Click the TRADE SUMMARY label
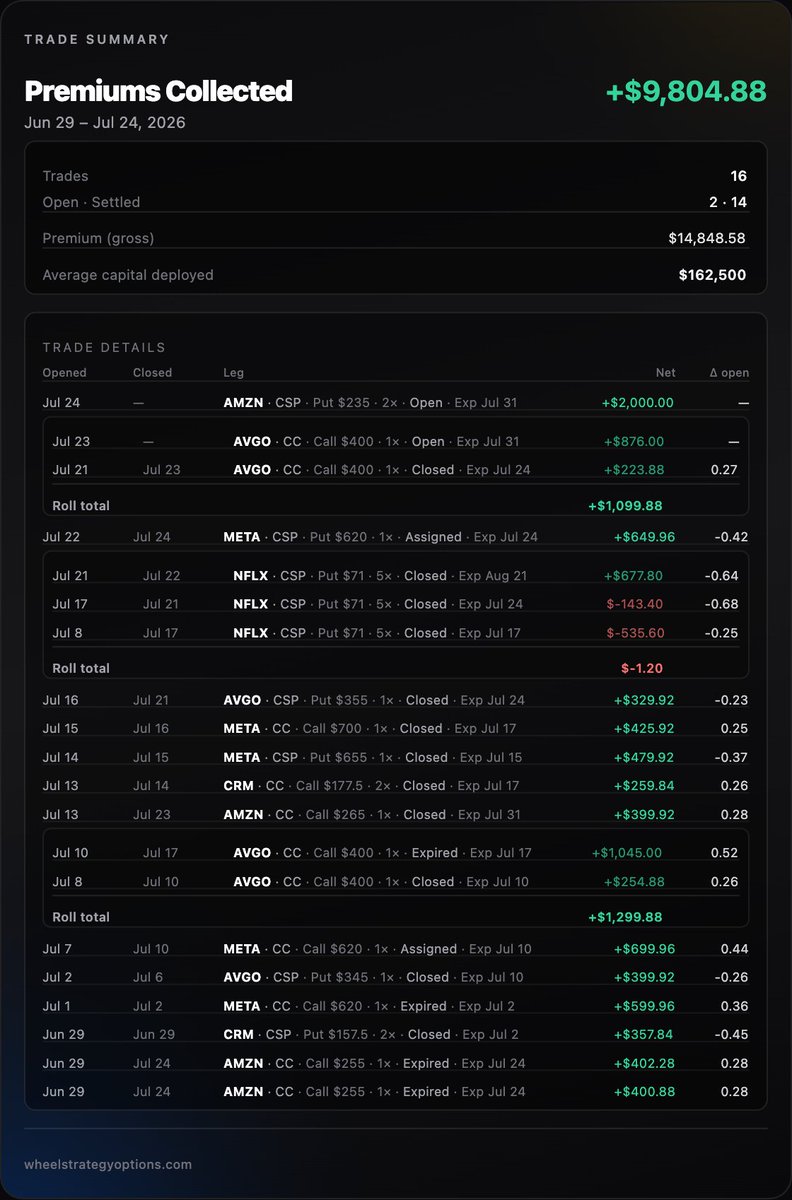This screenshot has height=1200, width=792. [x=97, y=40]
